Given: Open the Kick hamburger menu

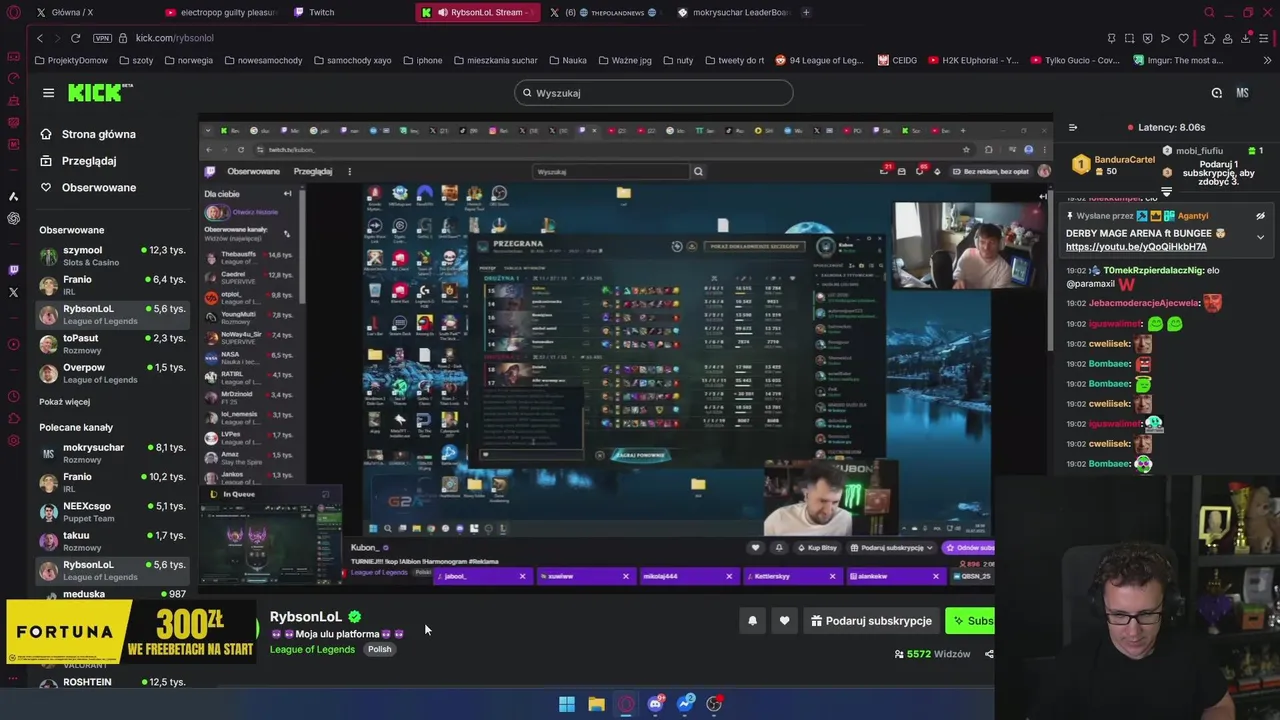Looking at the screenshot, I should pyautogui.click(x=48, y=93).
